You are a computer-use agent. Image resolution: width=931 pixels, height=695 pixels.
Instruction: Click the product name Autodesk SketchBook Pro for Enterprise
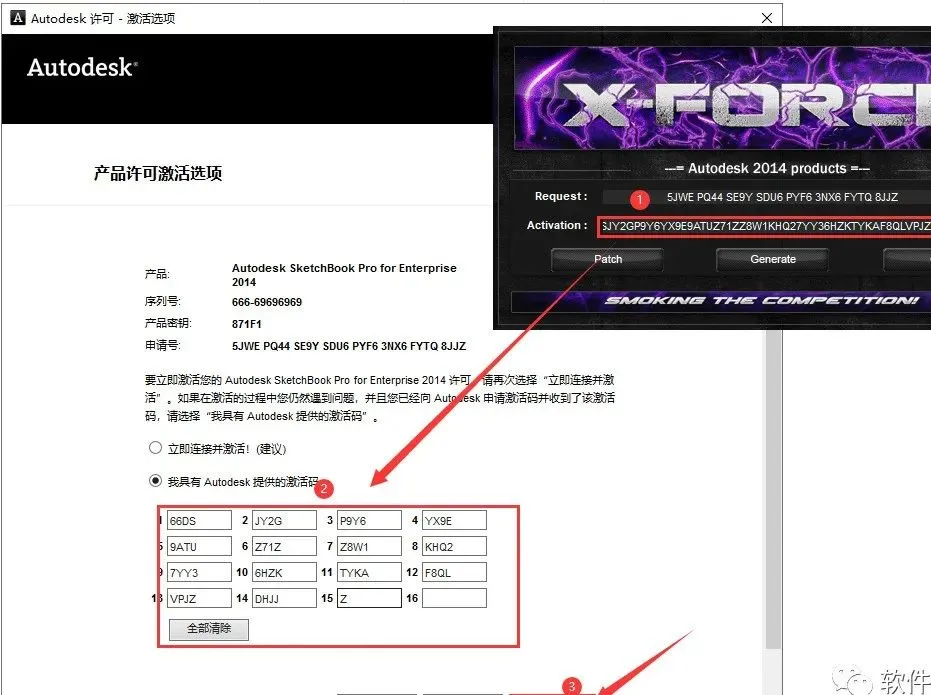[344, 275]
